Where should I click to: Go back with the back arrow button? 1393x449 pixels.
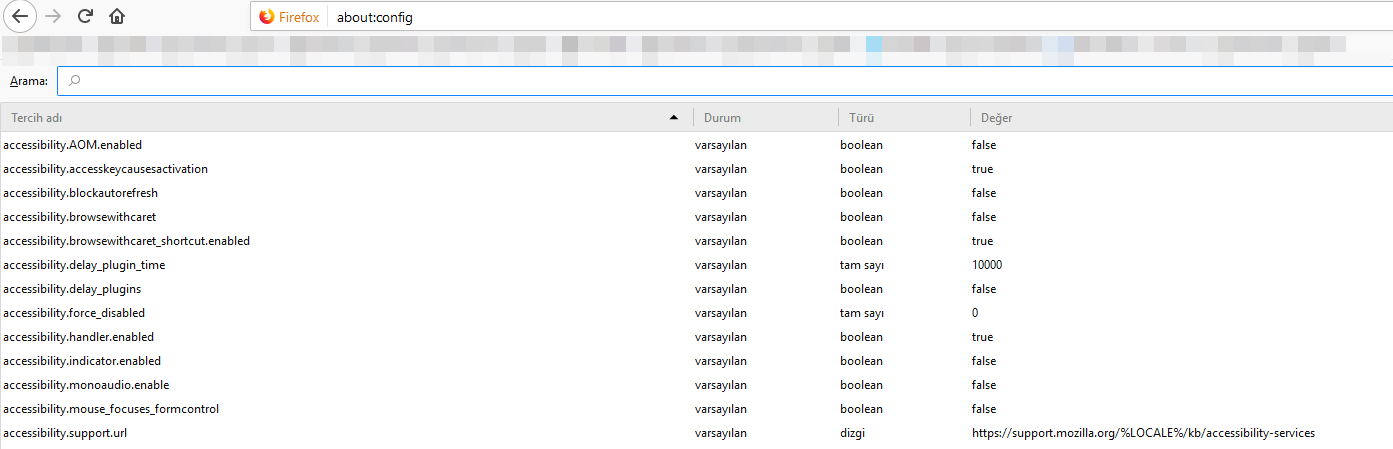tap(20, 16)
